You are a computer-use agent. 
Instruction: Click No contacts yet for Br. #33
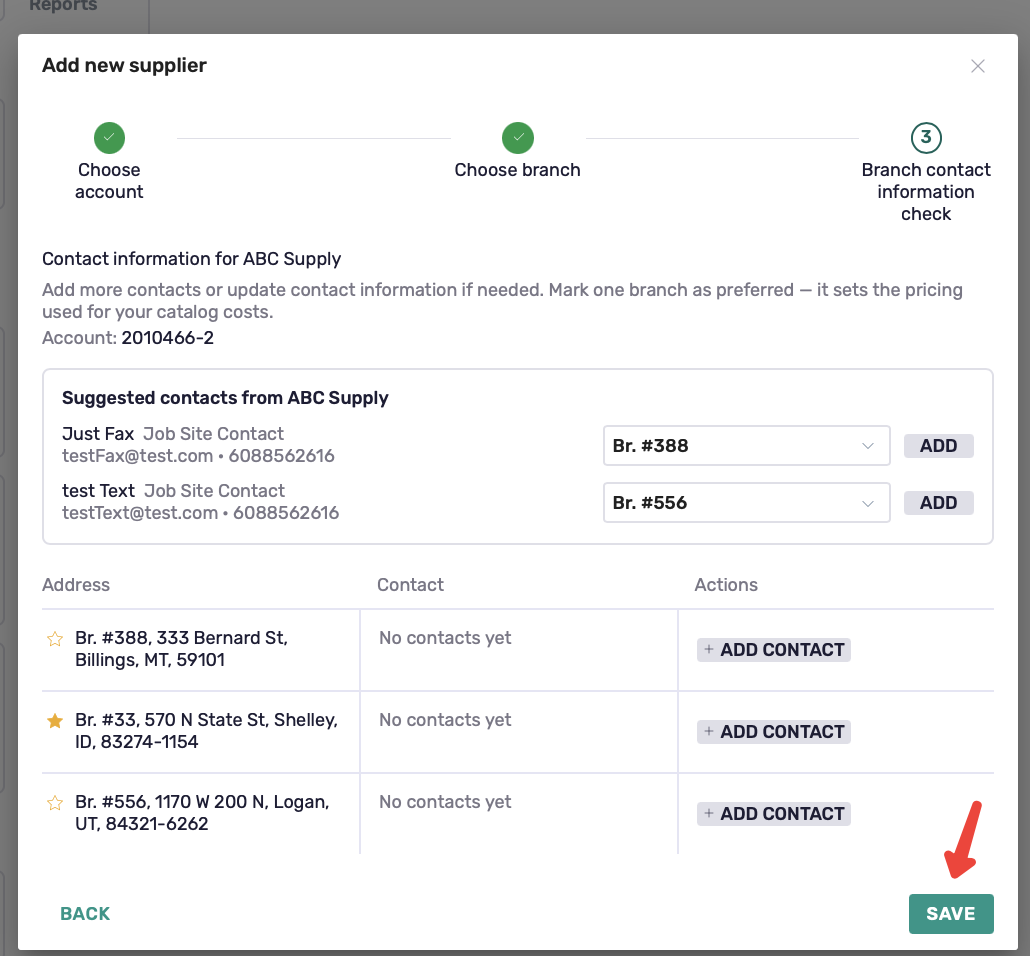pyautogui.click(x=445, y=720)
